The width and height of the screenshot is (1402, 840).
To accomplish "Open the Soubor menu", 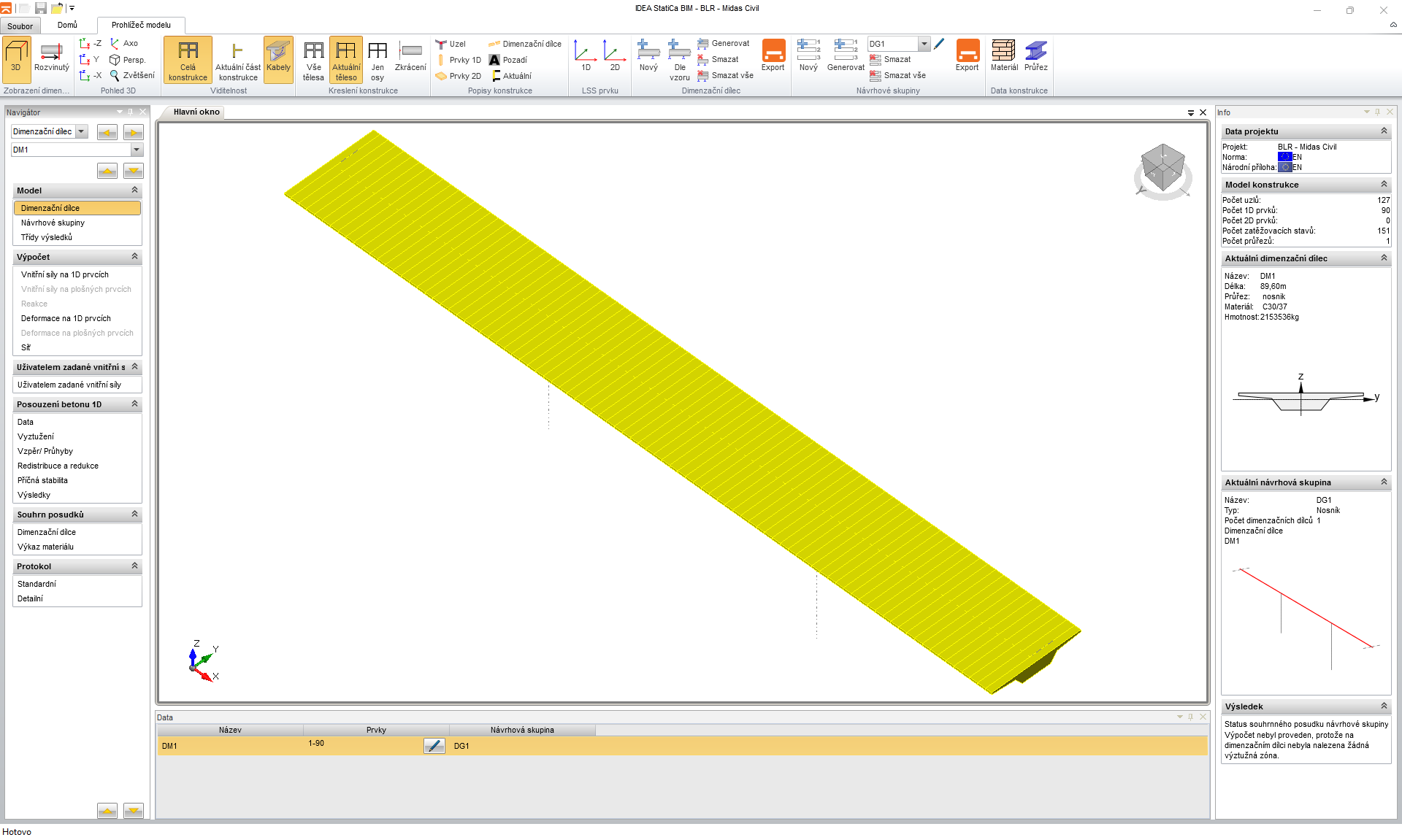I will click(x=20, y=26).
